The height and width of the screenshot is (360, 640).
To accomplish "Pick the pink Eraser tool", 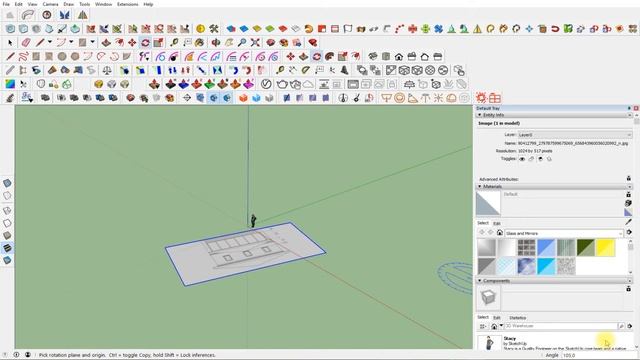I will point(26,42).
